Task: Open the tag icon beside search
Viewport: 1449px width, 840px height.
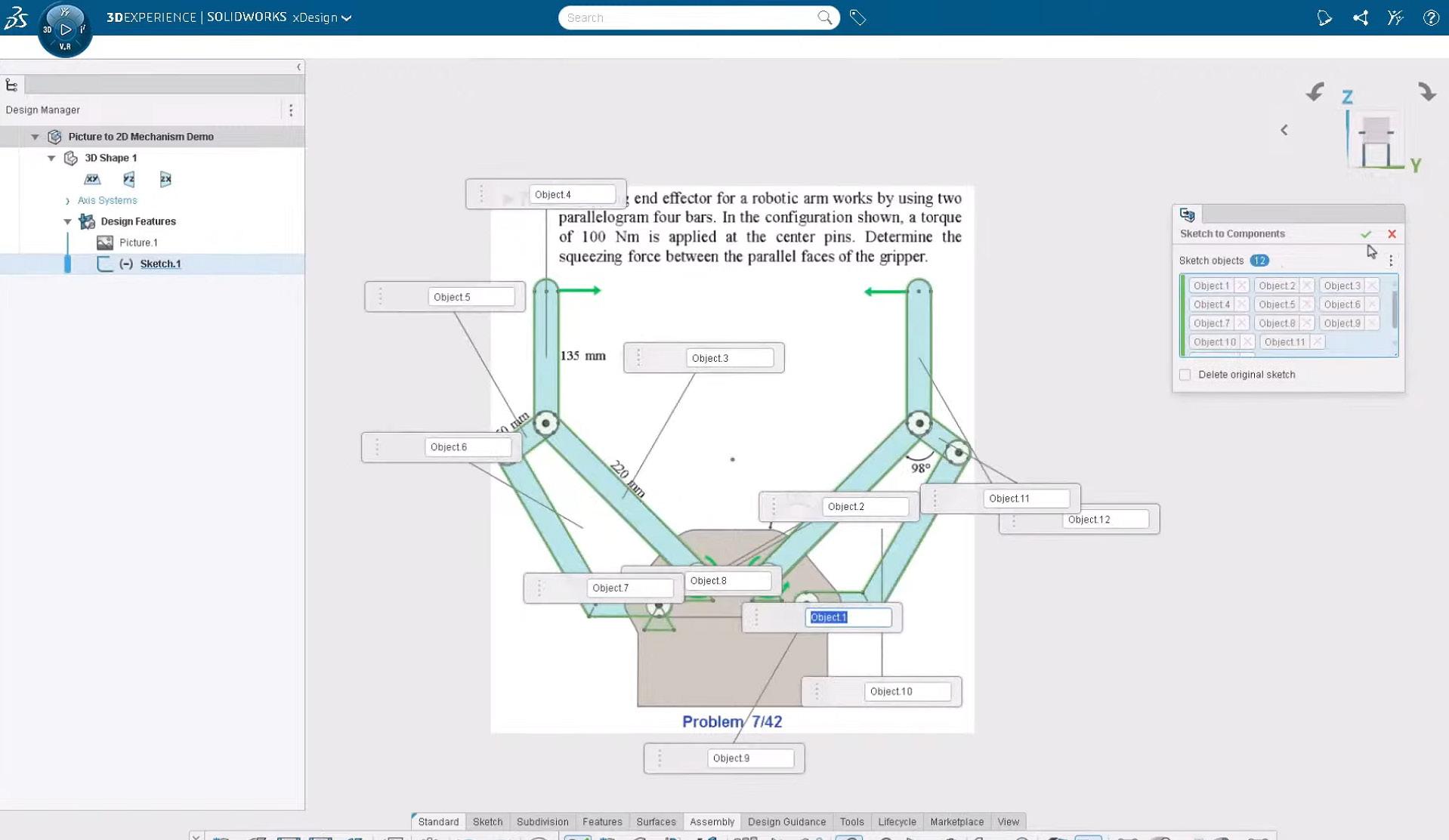Action: [x=857, y=17]
